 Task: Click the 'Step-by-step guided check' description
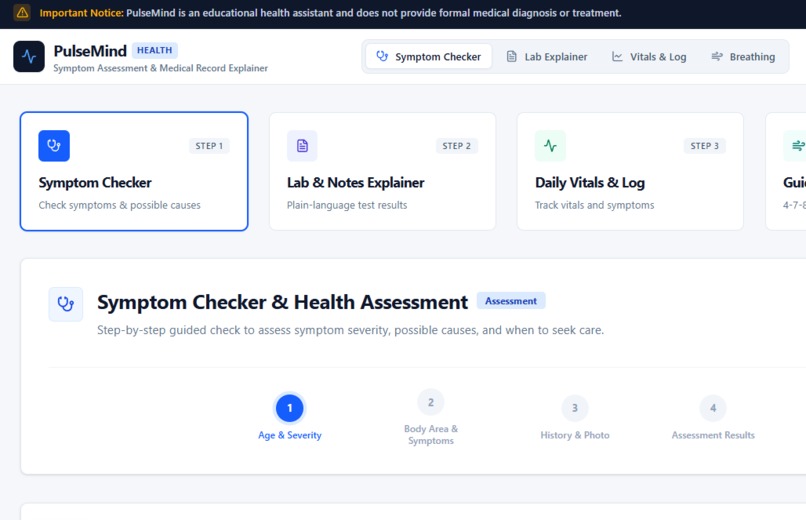pyautogui.click(x=351, y=330)
